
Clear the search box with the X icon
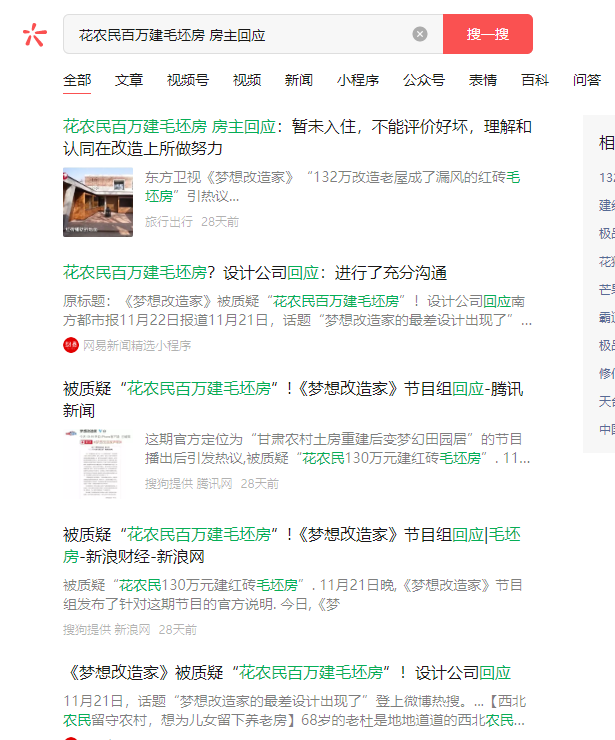pos(420,34)
